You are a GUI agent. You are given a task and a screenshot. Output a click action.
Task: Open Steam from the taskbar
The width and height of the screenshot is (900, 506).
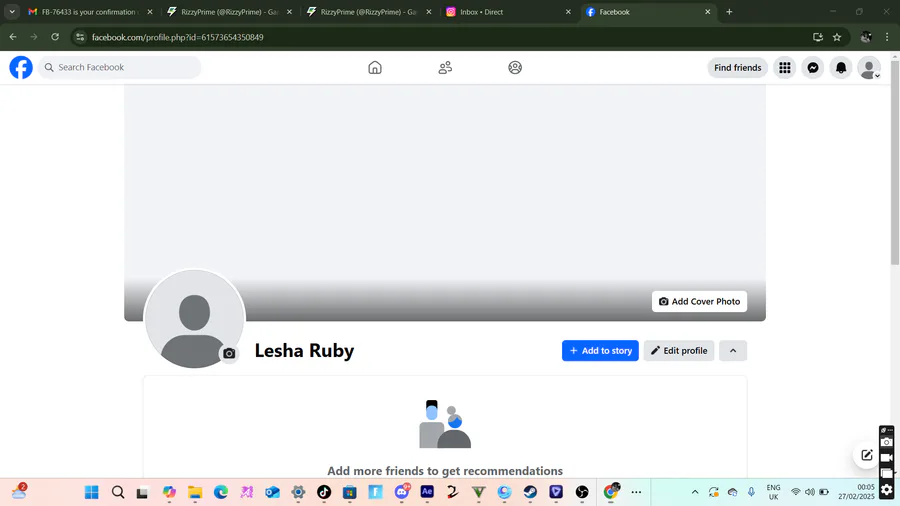click(x=530, y=492)
